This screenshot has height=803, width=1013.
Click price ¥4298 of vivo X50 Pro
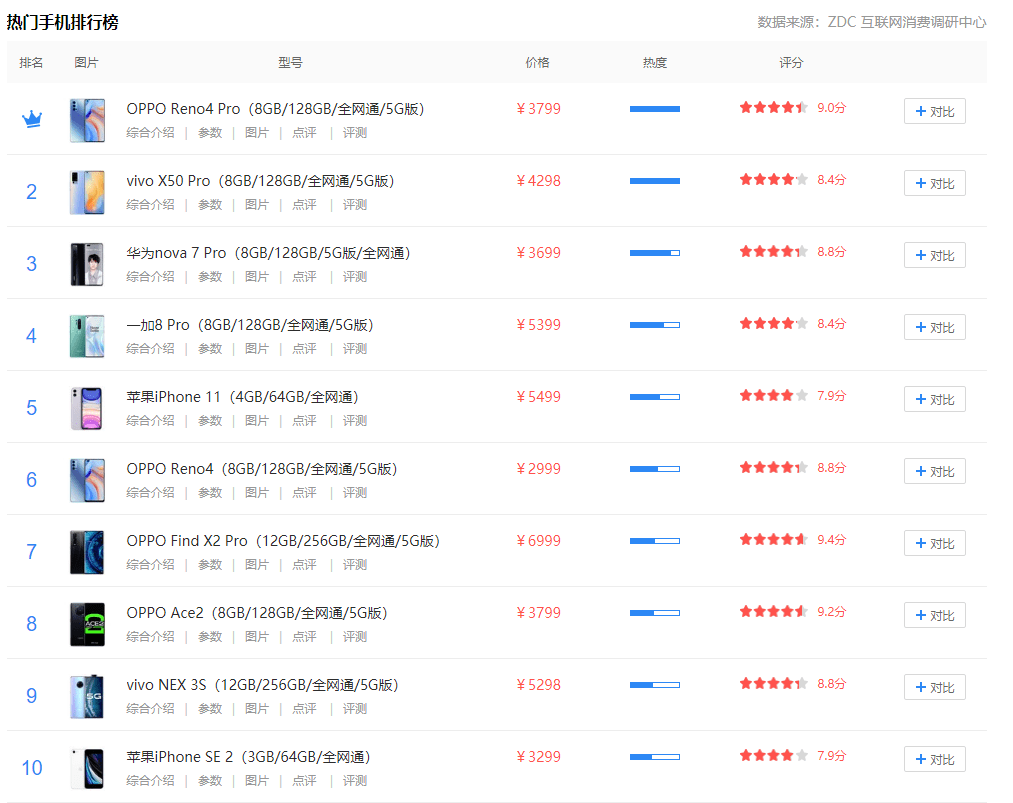coord(539,181)
